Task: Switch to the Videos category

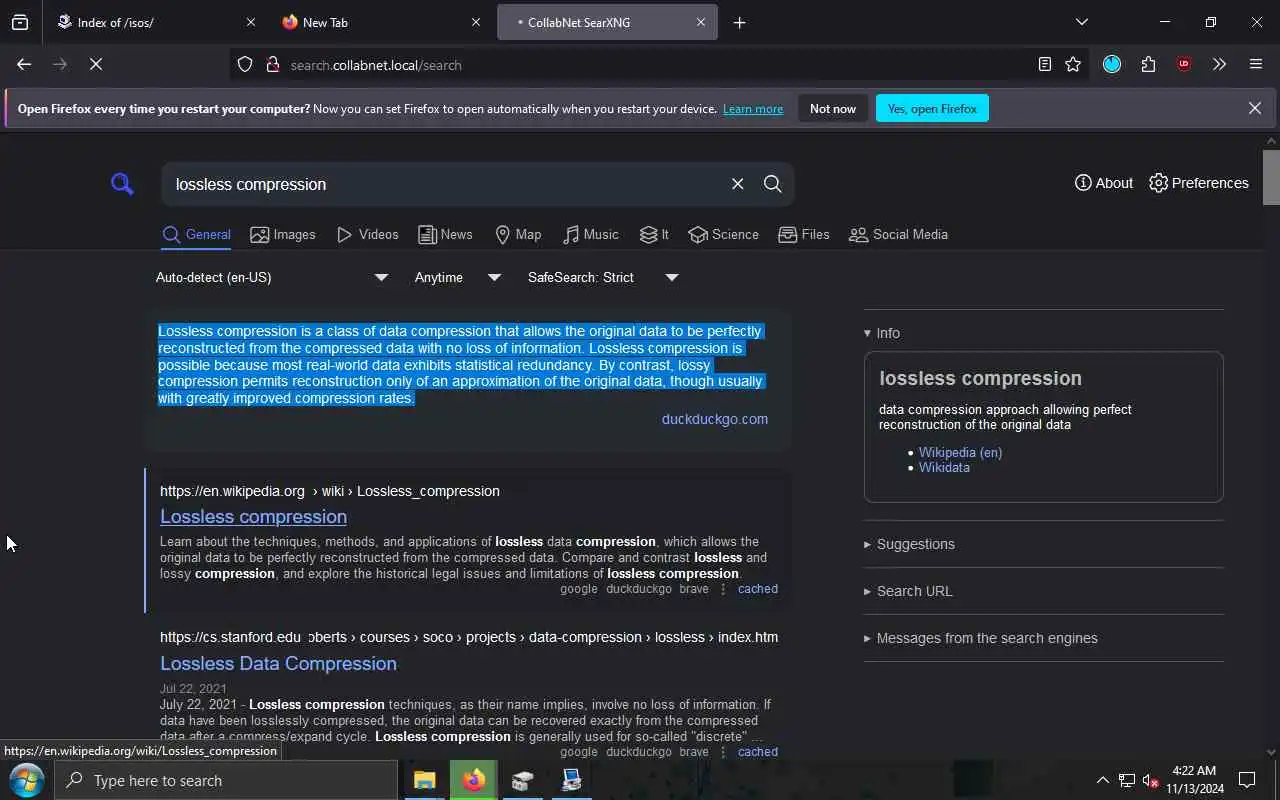Action: (368, 235)
